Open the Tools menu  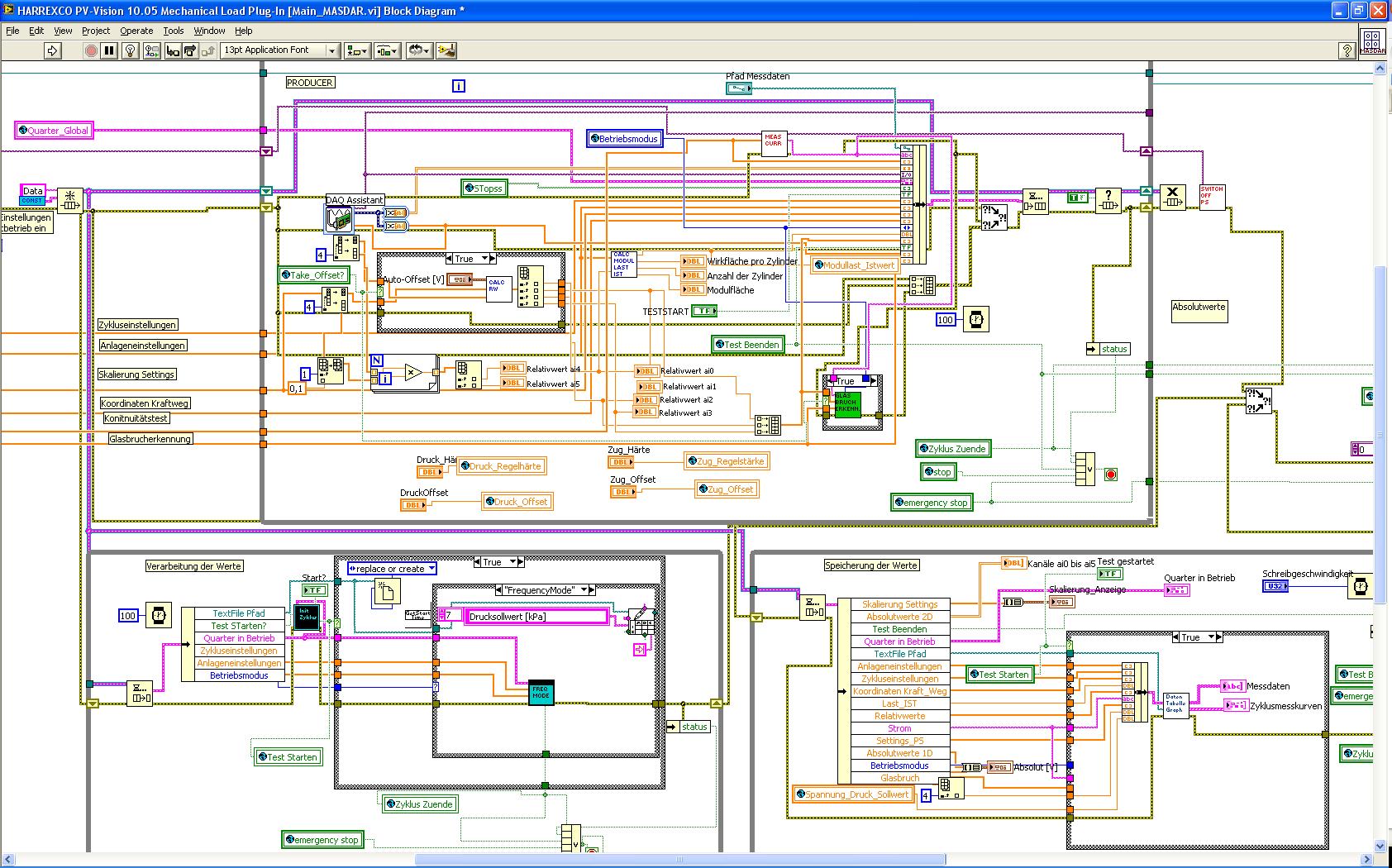pos(173,31)
